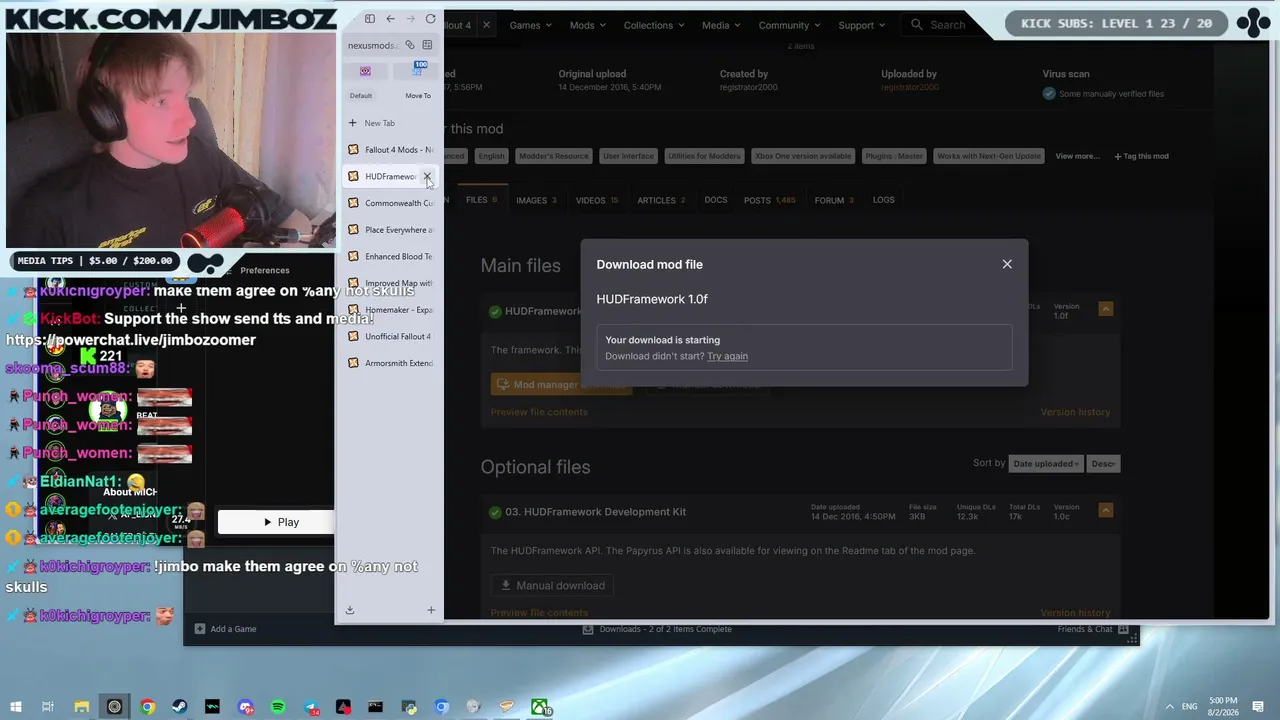Open the Windows Start menu
This screenshot has height=720, width=1280.
pyautogui.click(x=16, y=707)
